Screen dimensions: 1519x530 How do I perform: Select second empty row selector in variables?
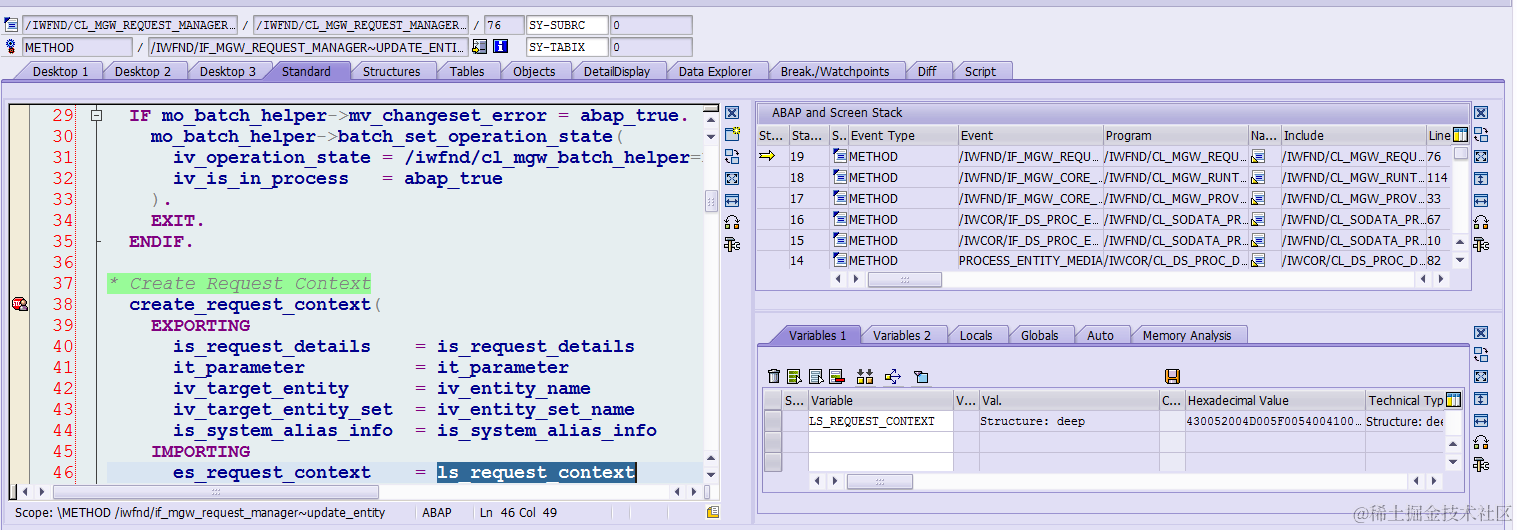point(772,461)
